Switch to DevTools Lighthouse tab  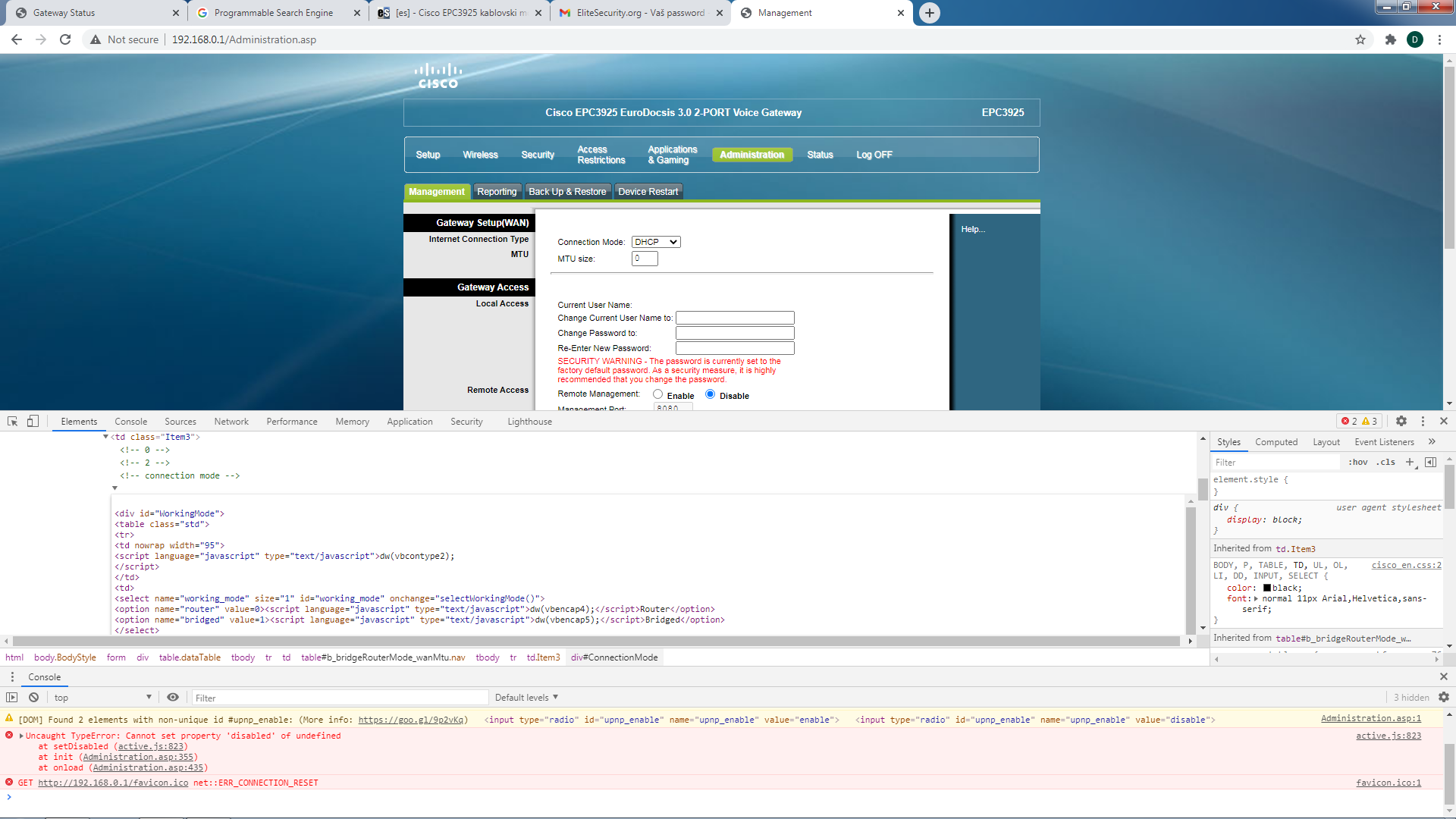click(x=529, y=422)
